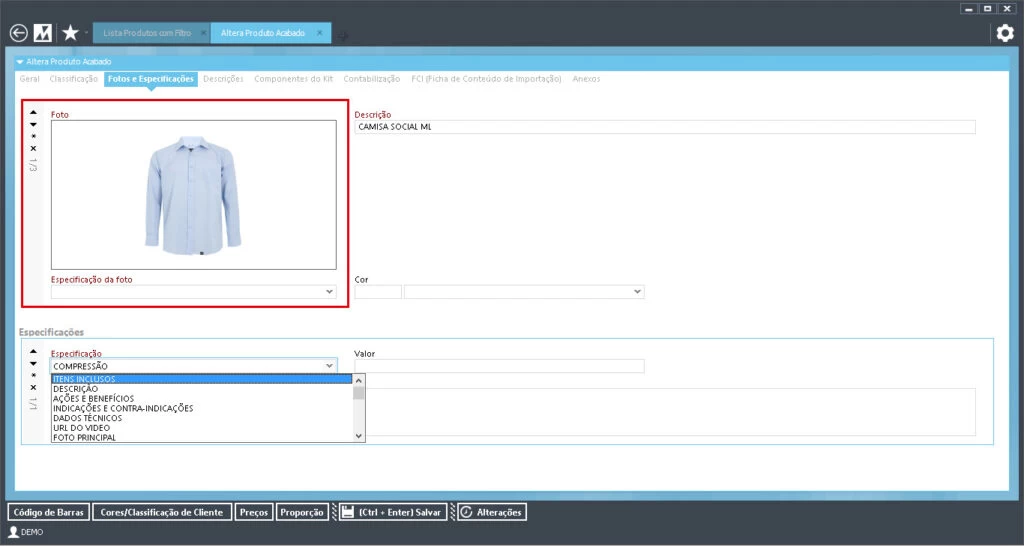
Task: Click the Código de Barras button
Action: click(49, 512)
